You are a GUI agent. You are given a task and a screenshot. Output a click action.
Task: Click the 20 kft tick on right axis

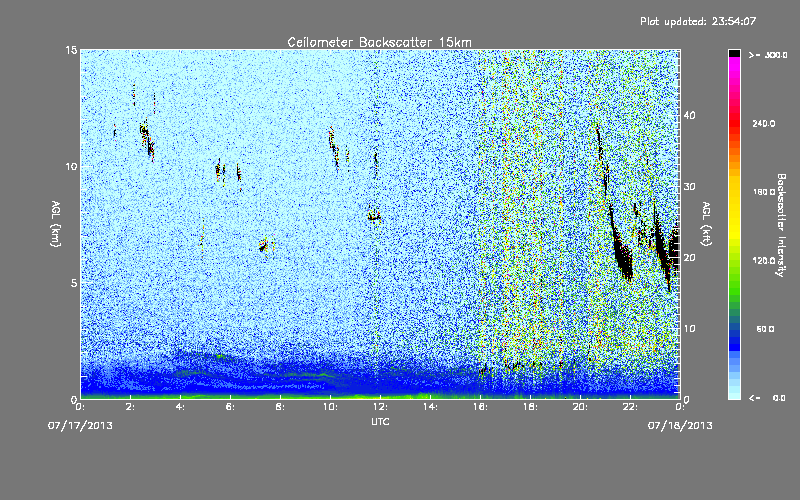(x=689, y=258)
